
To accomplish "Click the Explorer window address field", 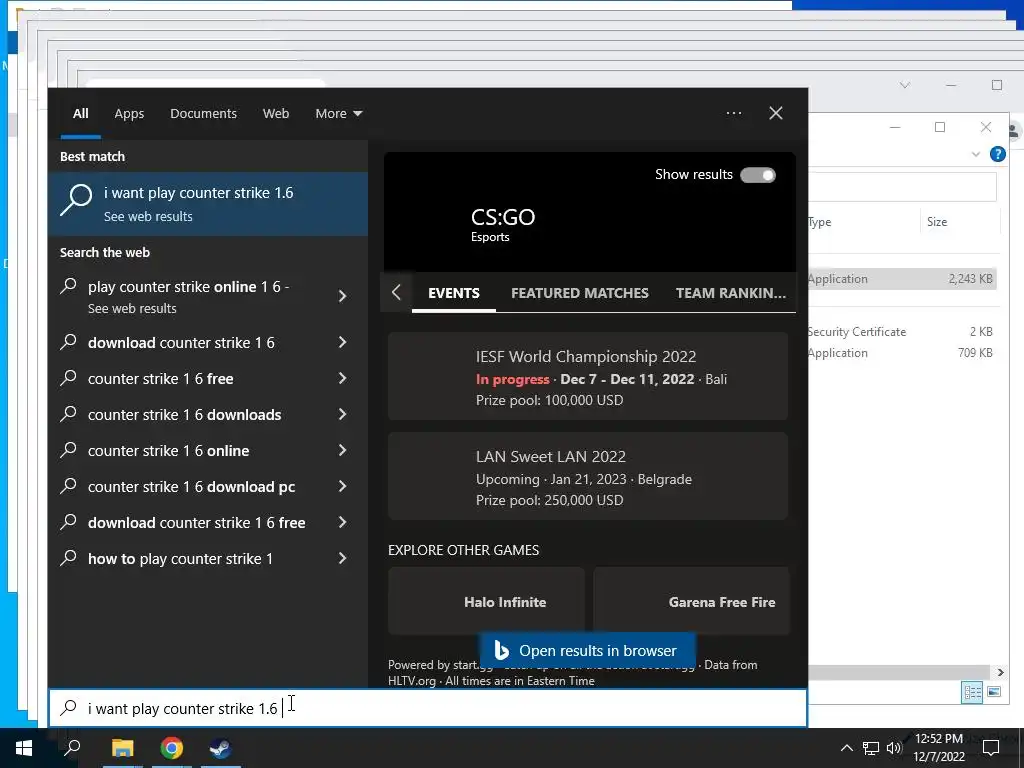I will [x=902, y=187].
